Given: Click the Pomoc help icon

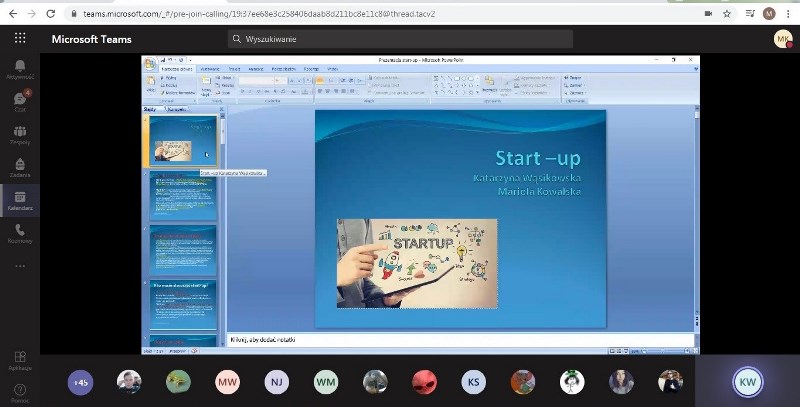Looking at the screenshot, I should point(20,390).
